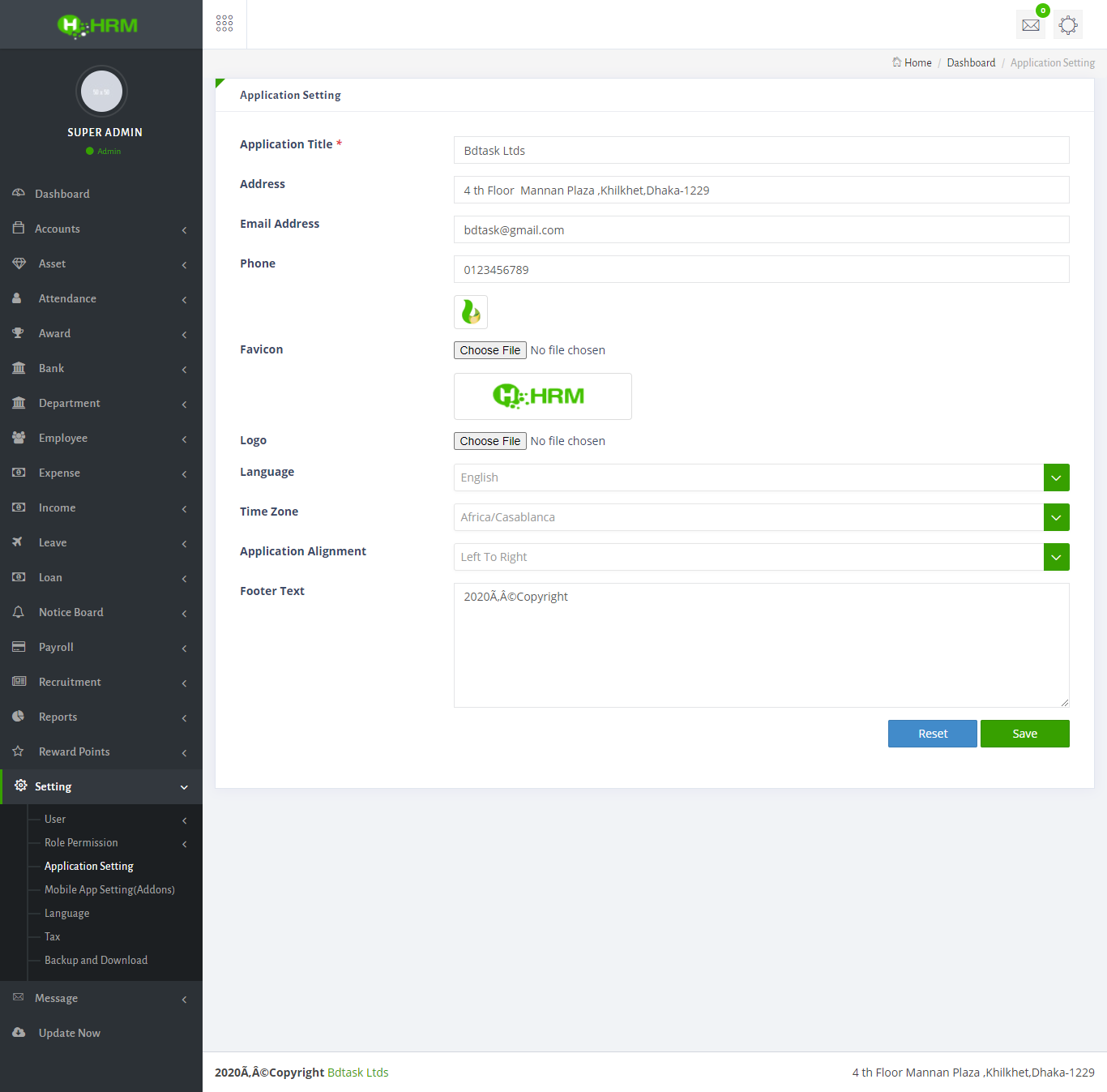Open the Payroll section icon
The height and width of the screenshot is (1092, 1107).
pos(19,646)
